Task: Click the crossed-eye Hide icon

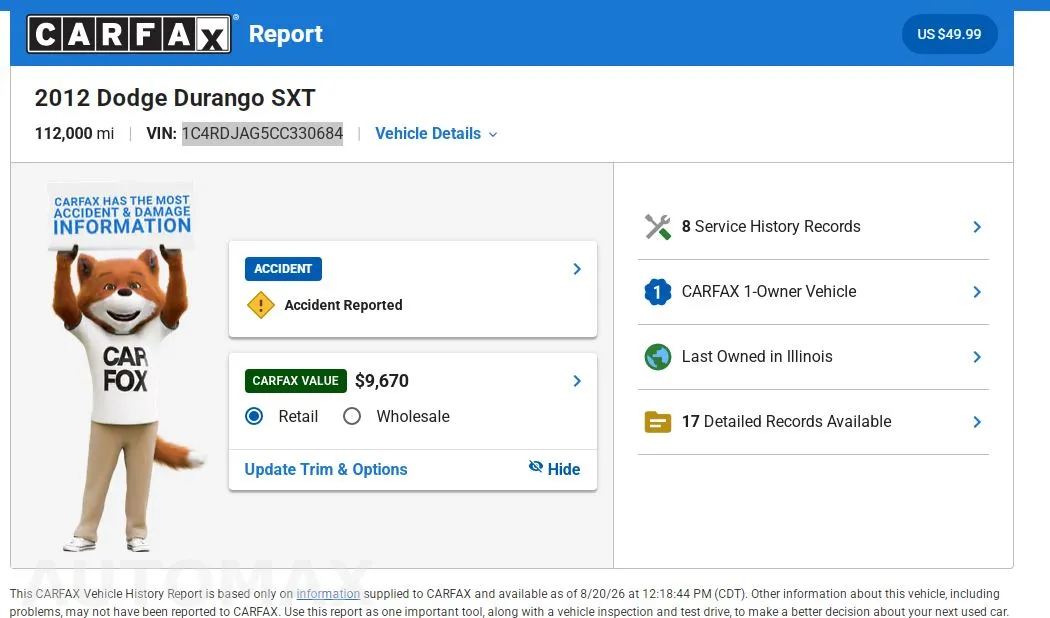Action: pyautogui.click(x=536, y=467)
